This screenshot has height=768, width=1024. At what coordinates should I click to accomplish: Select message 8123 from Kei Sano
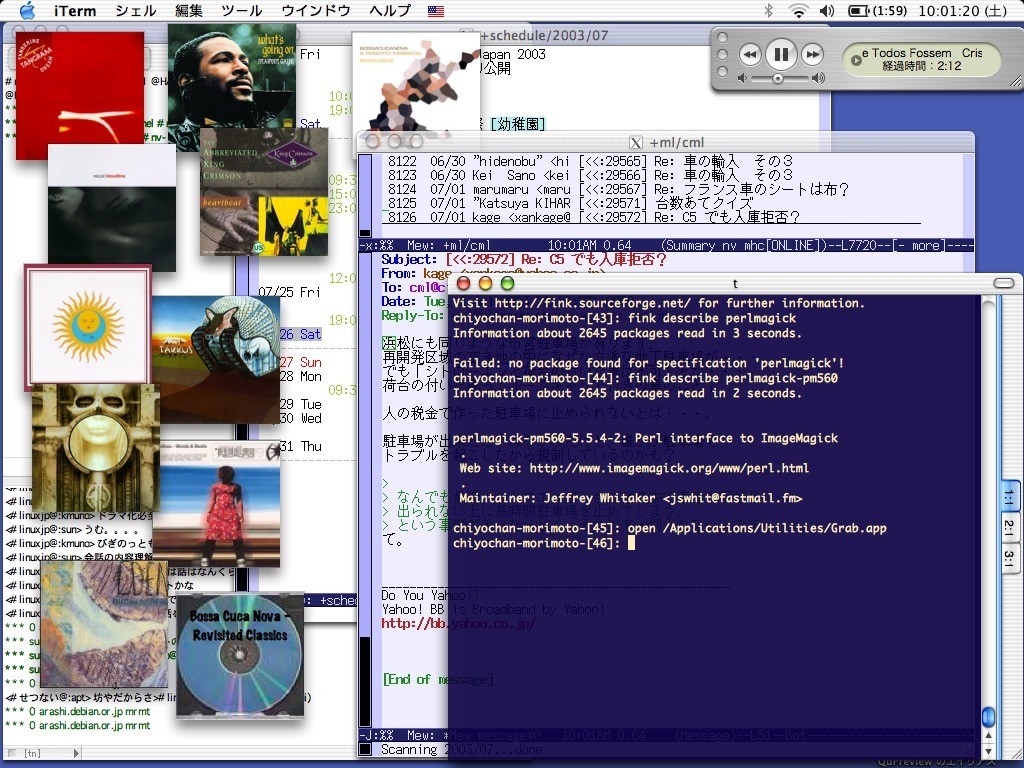[x=590, y=175]
